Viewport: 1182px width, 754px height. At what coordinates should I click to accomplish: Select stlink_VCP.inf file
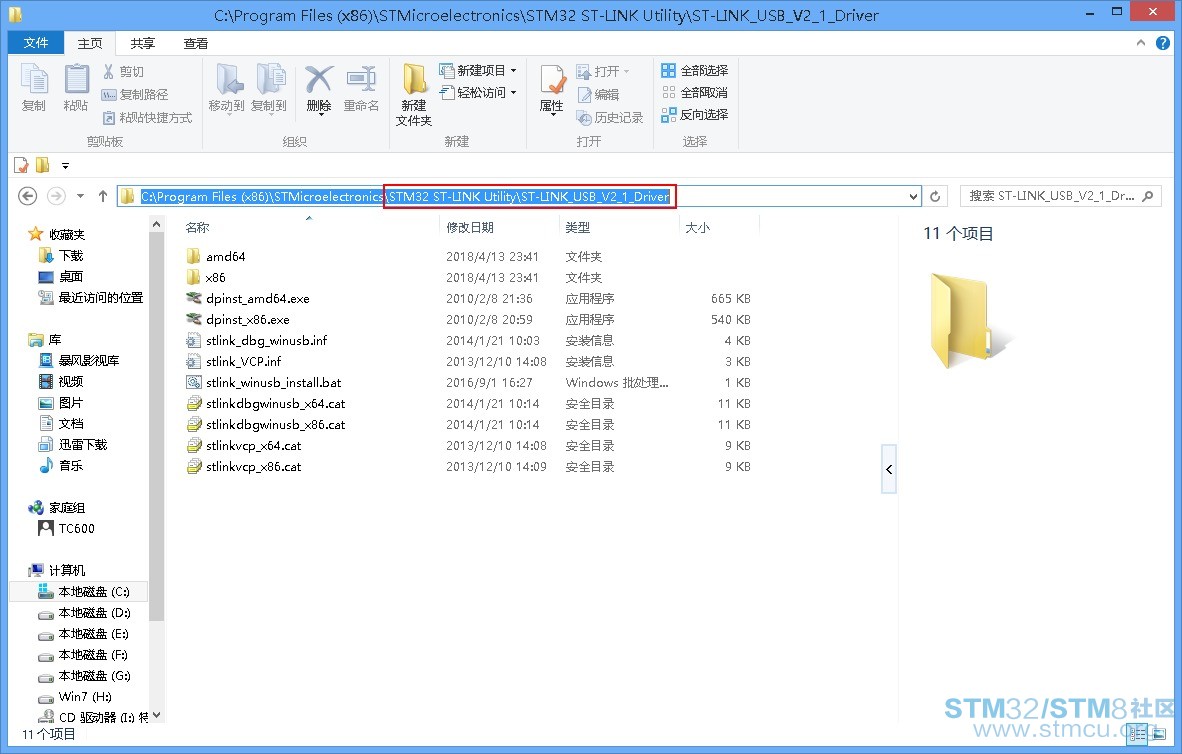243,362
